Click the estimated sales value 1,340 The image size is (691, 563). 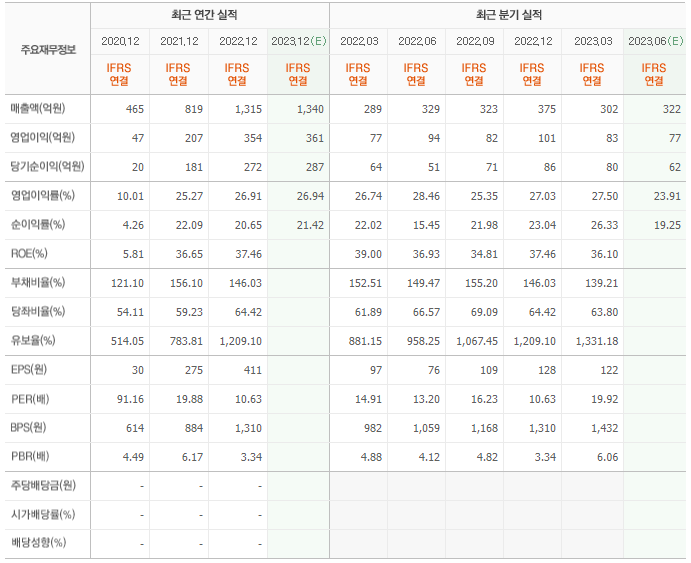tap(310, 109)
